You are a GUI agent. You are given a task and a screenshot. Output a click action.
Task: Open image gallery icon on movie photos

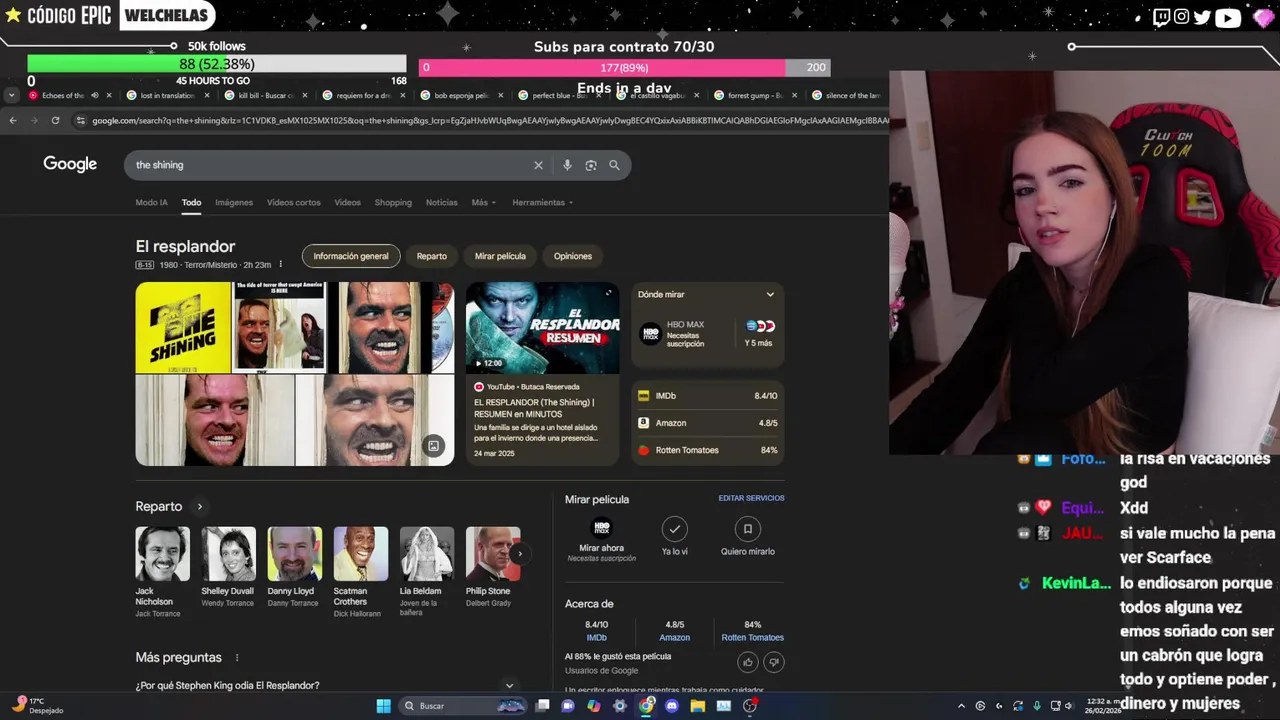click(433, 446)
